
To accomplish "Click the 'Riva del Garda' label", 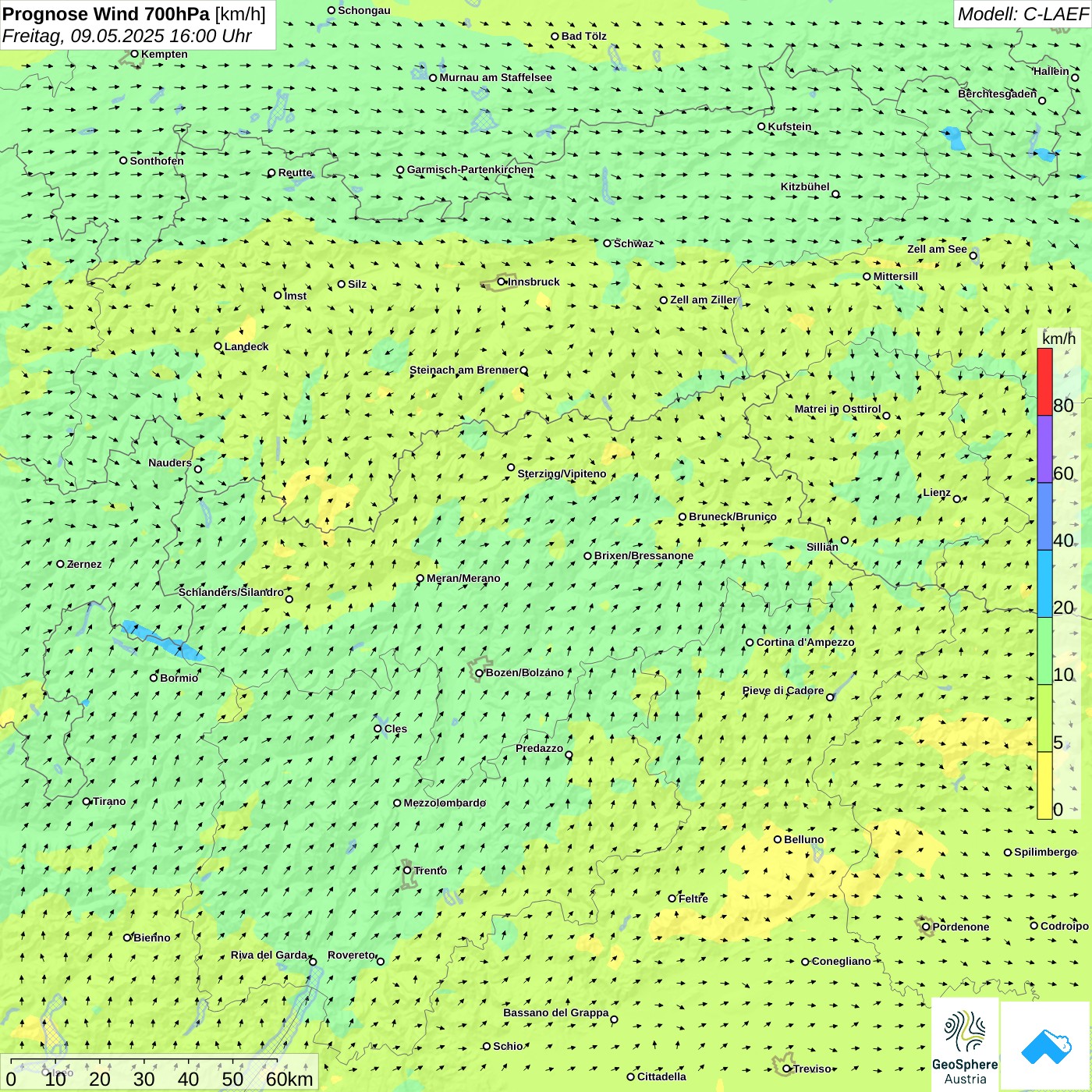I will click(x=269, y=955).
